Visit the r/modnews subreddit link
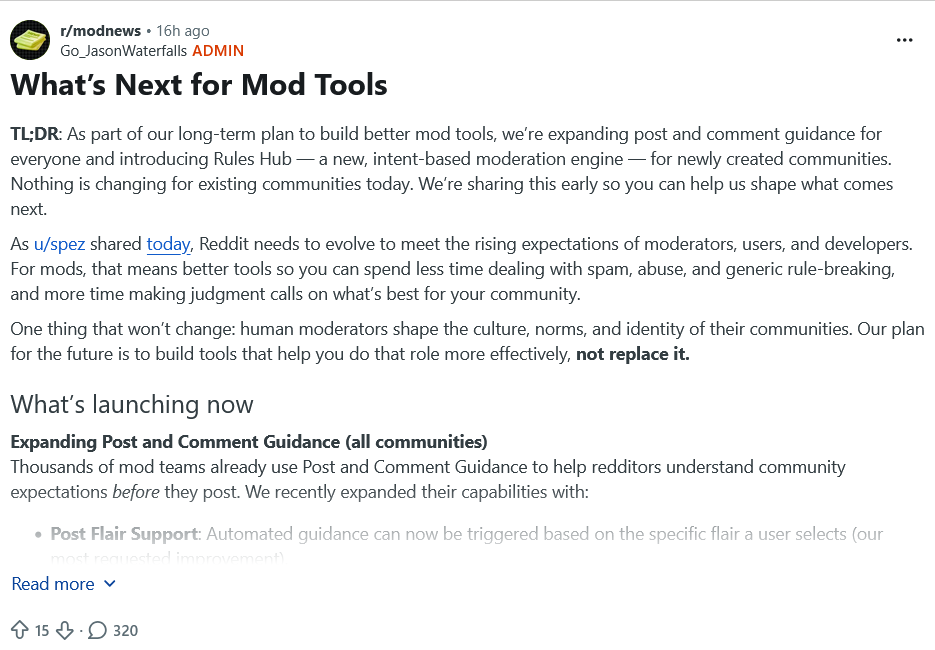Image resolution: width=935 pixels, height=650 pixels. (100, 30)
